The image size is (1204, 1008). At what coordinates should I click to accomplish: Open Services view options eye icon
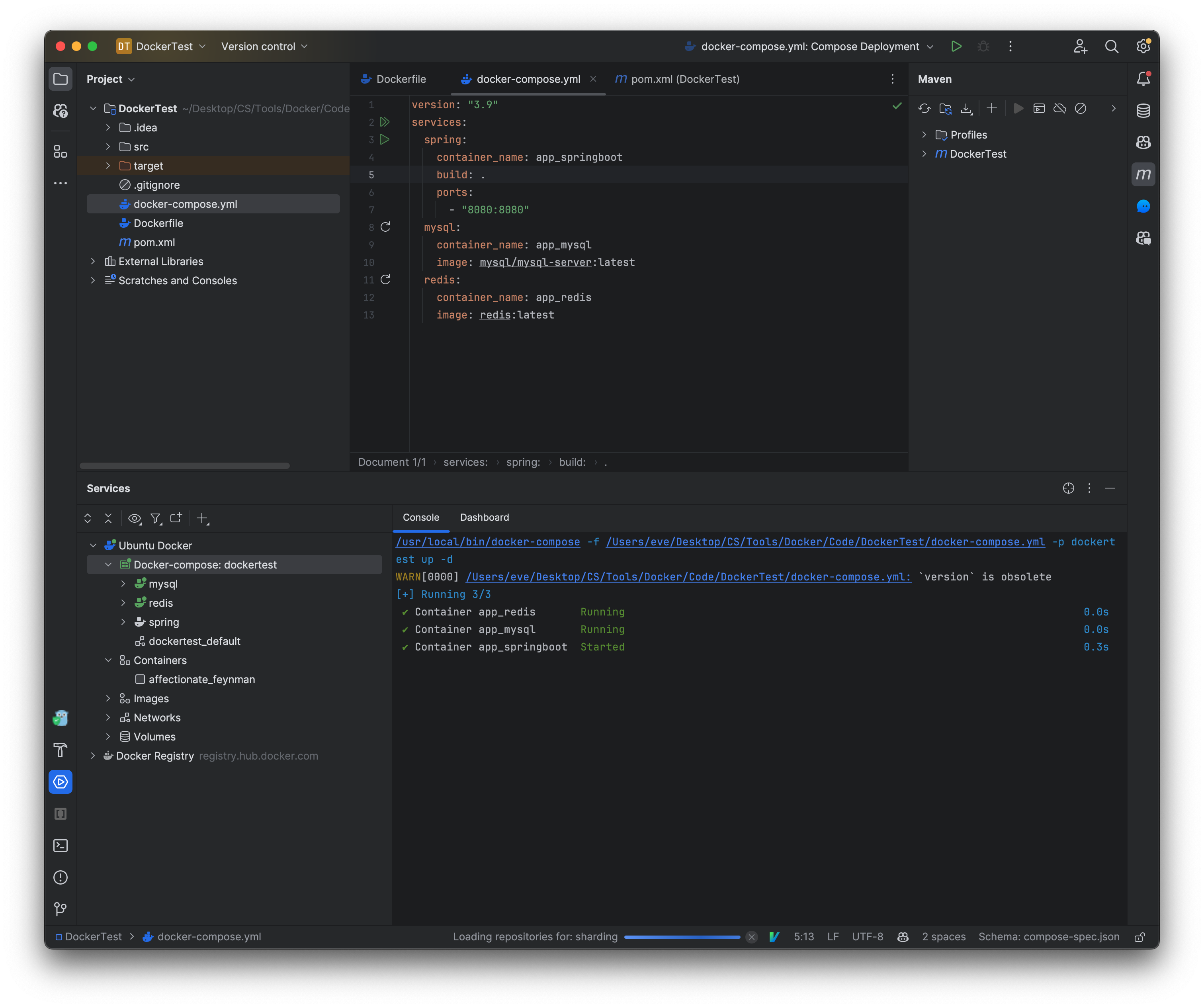pyautogui.click(x=135, y=518)
